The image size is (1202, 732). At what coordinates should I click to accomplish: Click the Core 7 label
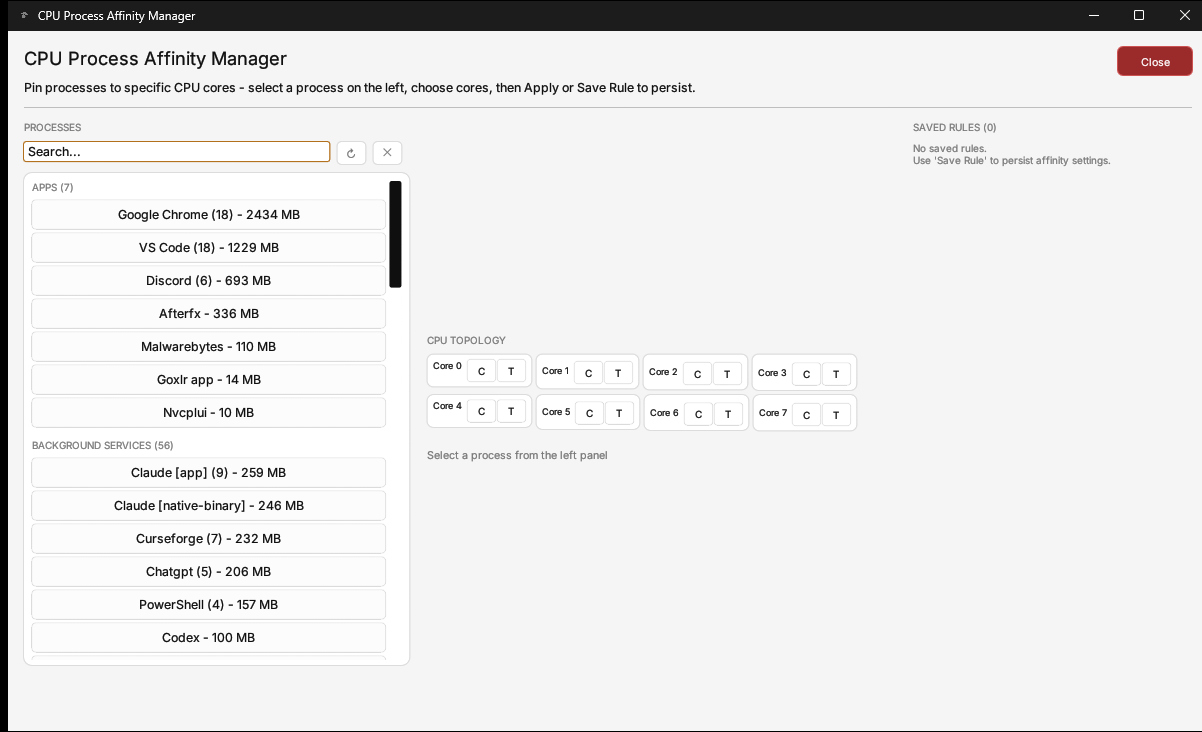[x=772, y=412]
